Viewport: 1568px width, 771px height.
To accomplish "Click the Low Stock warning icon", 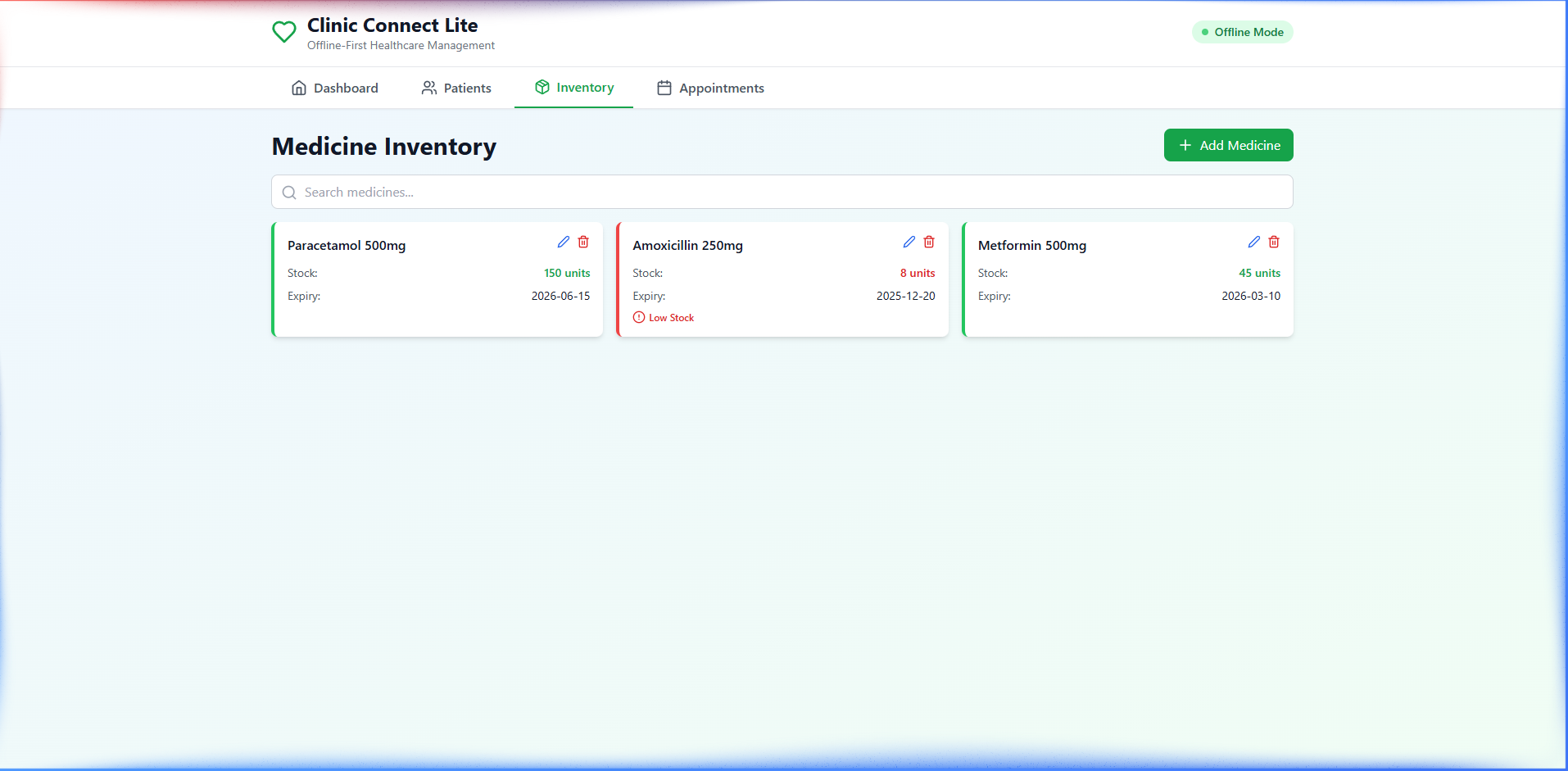I will pos(639,317).
